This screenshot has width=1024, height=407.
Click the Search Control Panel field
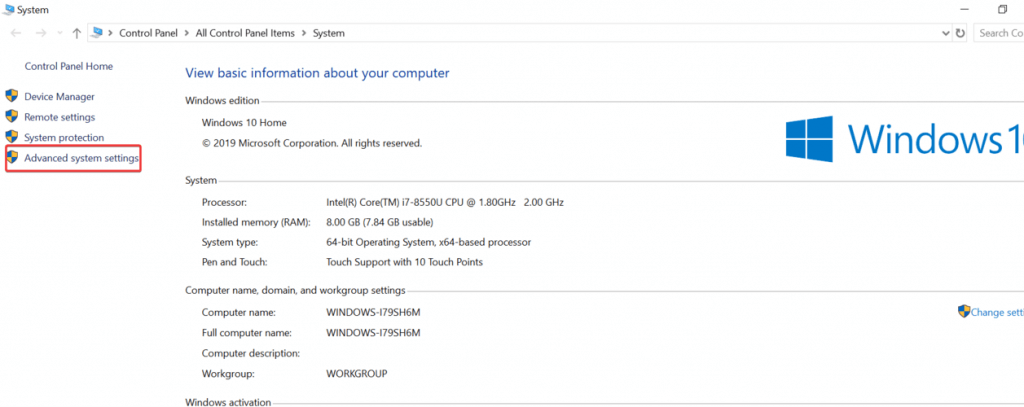[999, 33]
